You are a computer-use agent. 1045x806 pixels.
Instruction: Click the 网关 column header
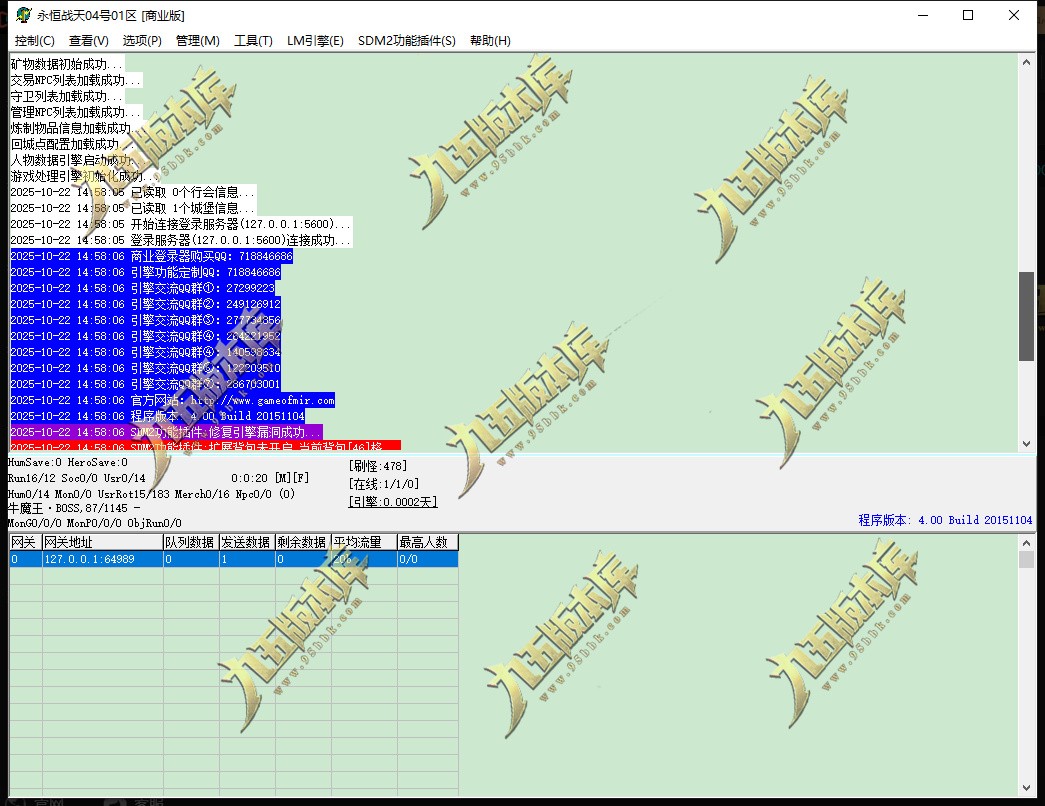(25, 542)
